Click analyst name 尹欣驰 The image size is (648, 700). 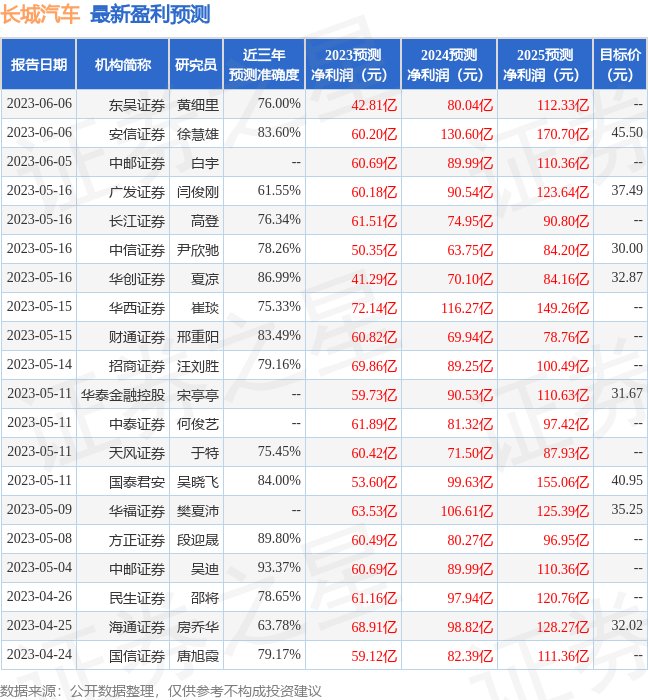point(198,250)
